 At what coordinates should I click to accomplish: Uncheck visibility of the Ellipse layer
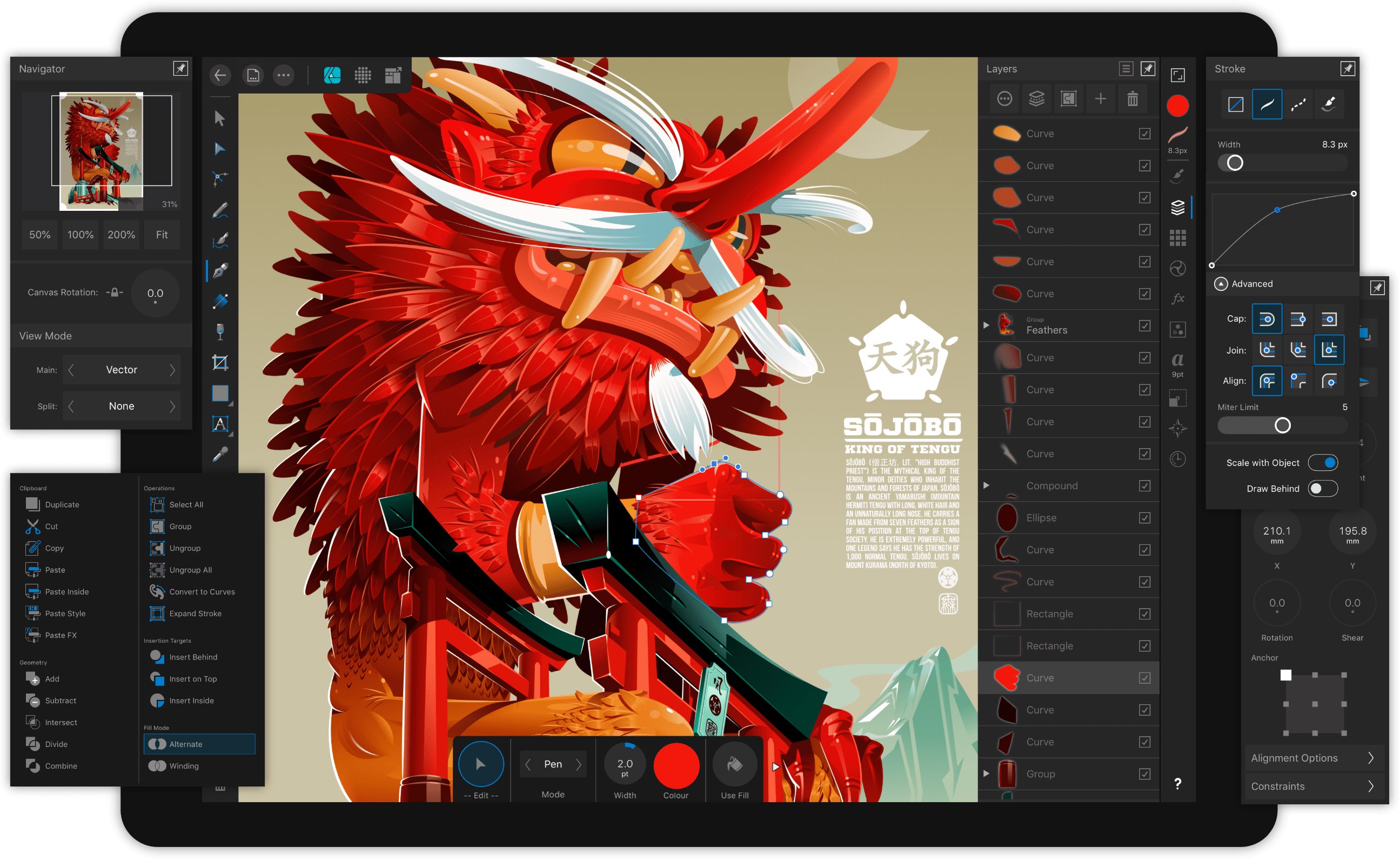1144,518
